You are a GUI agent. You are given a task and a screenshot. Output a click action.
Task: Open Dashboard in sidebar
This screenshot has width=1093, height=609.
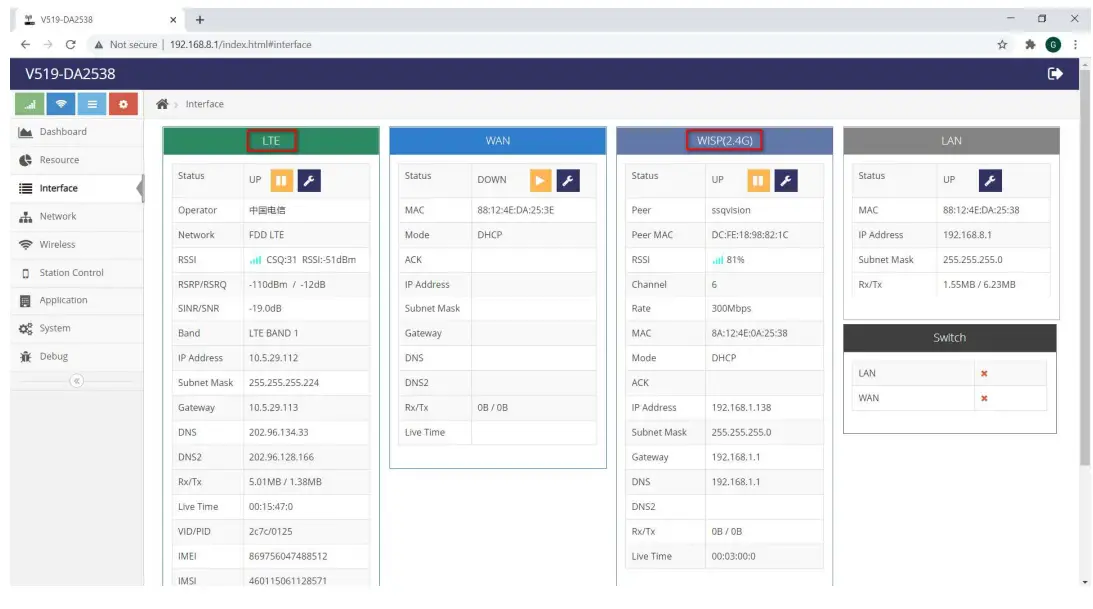77,132
